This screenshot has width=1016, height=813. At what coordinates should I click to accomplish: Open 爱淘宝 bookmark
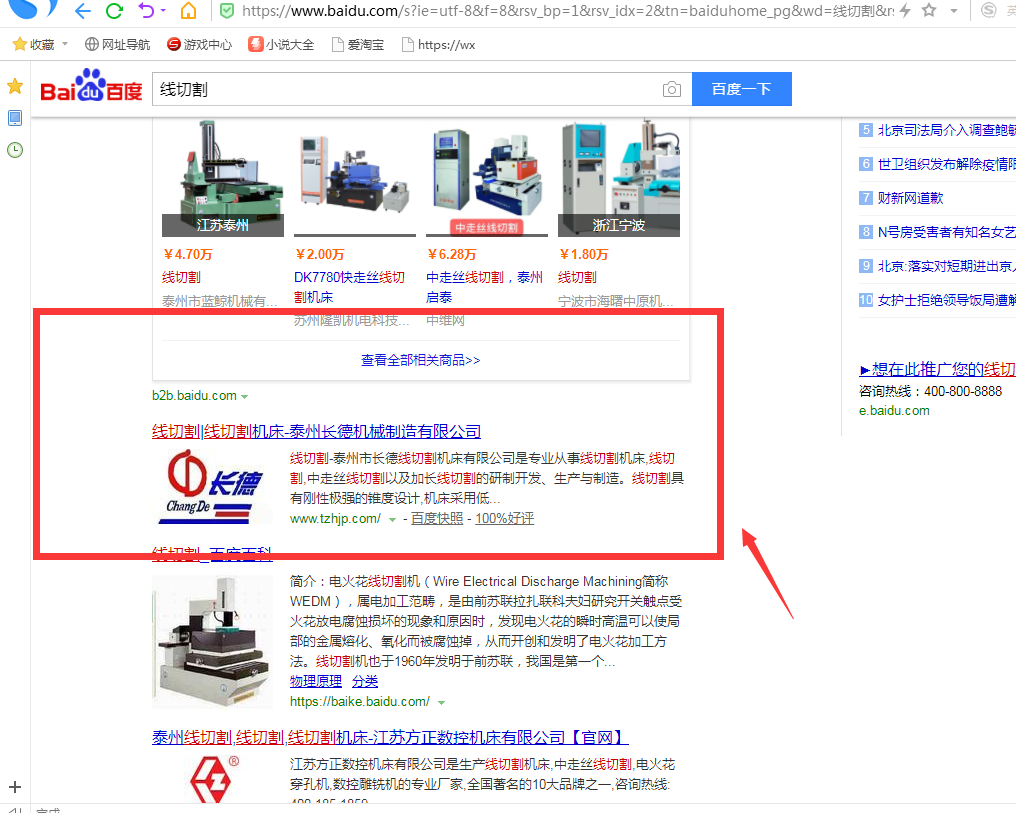click(x=358, y=44)
